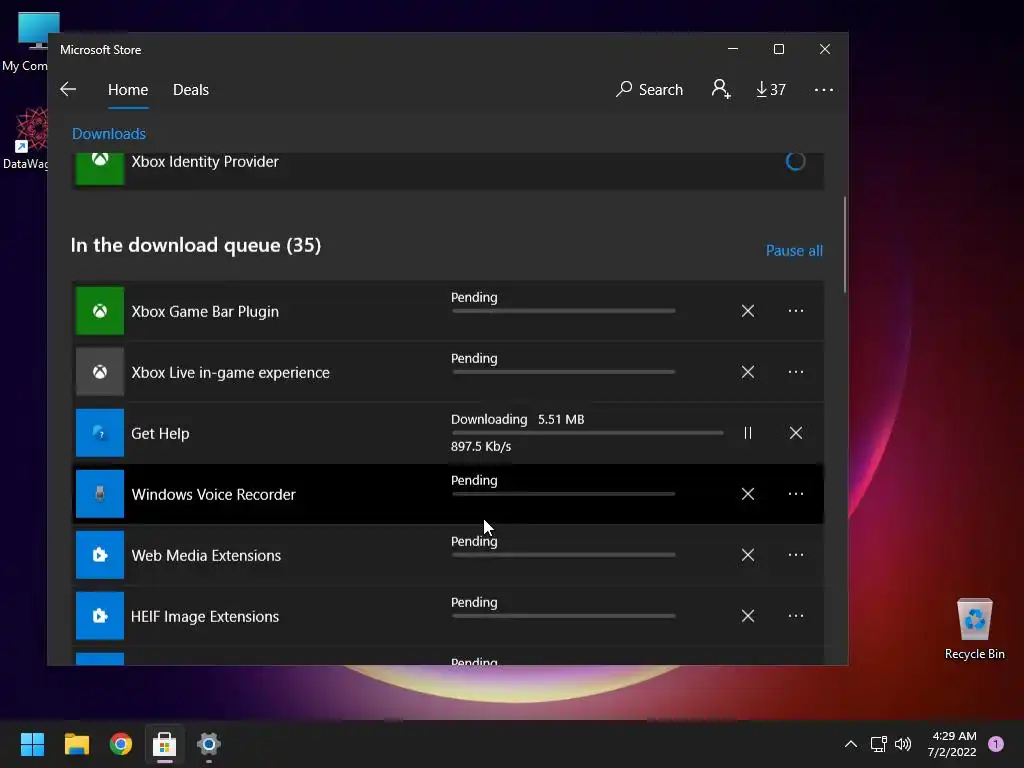Open the volume tray icon

pyautogui.click(x=903, y=744)
